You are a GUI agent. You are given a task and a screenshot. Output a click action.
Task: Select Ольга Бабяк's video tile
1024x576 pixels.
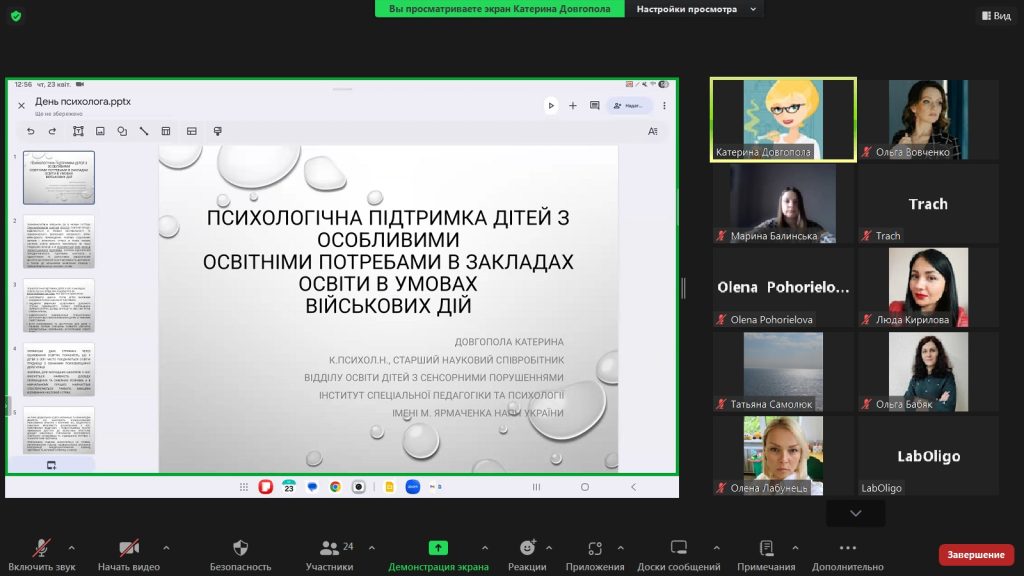tap(928, 371)
